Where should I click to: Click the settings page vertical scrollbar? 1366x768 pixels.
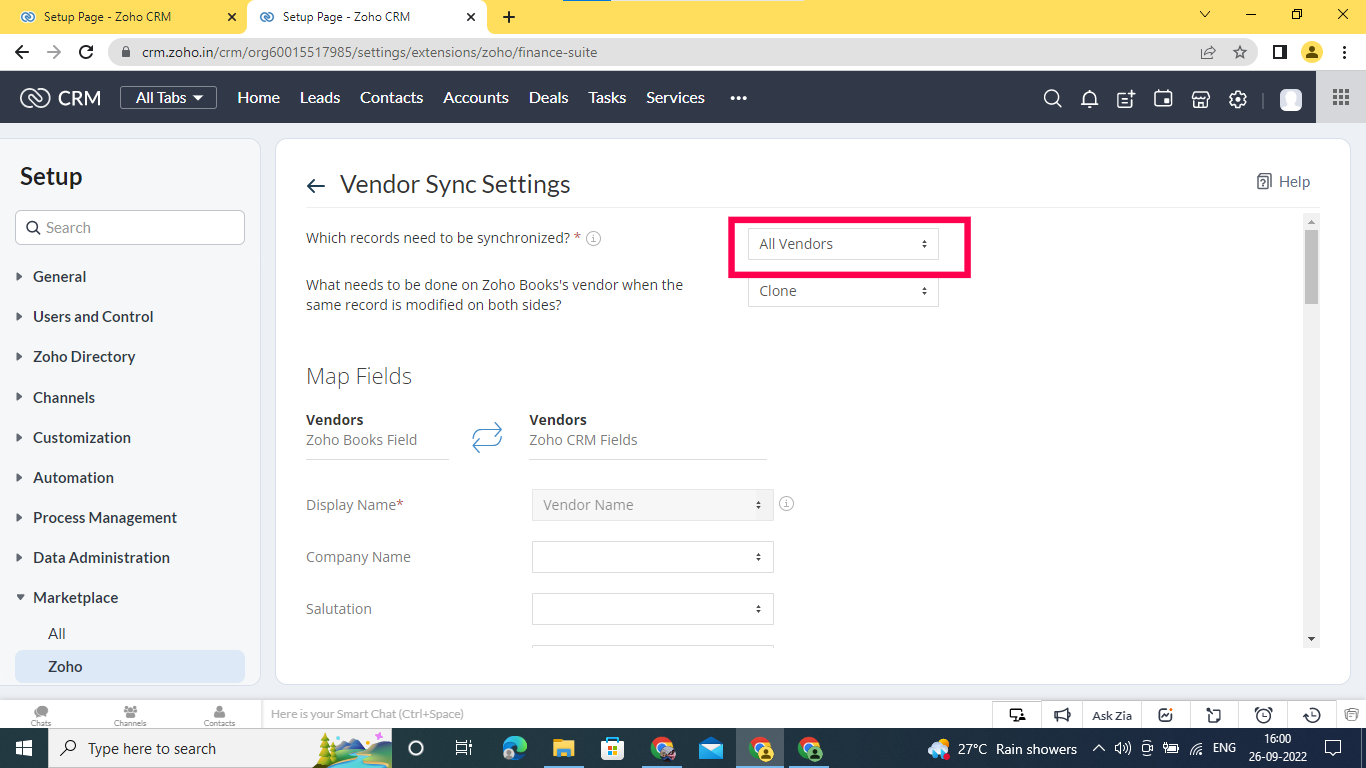(1312, 266)
